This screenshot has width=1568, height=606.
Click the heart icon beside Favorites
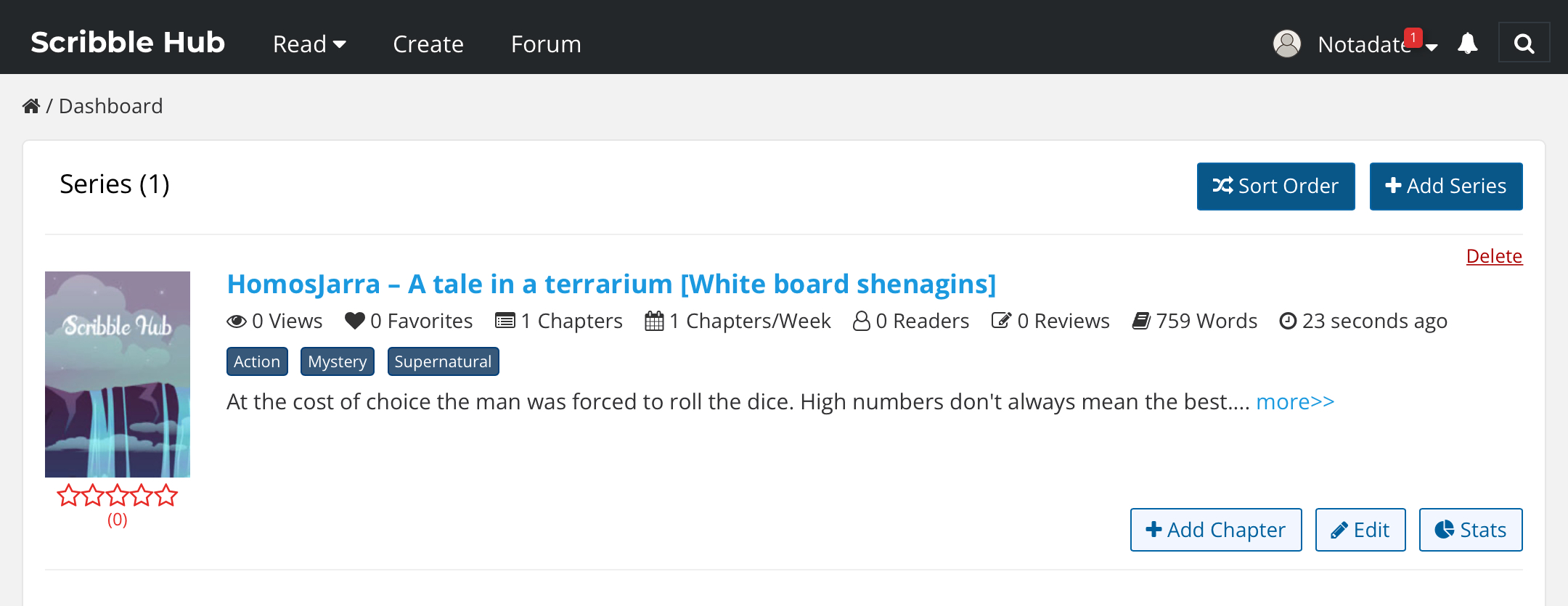pos(355,321)
